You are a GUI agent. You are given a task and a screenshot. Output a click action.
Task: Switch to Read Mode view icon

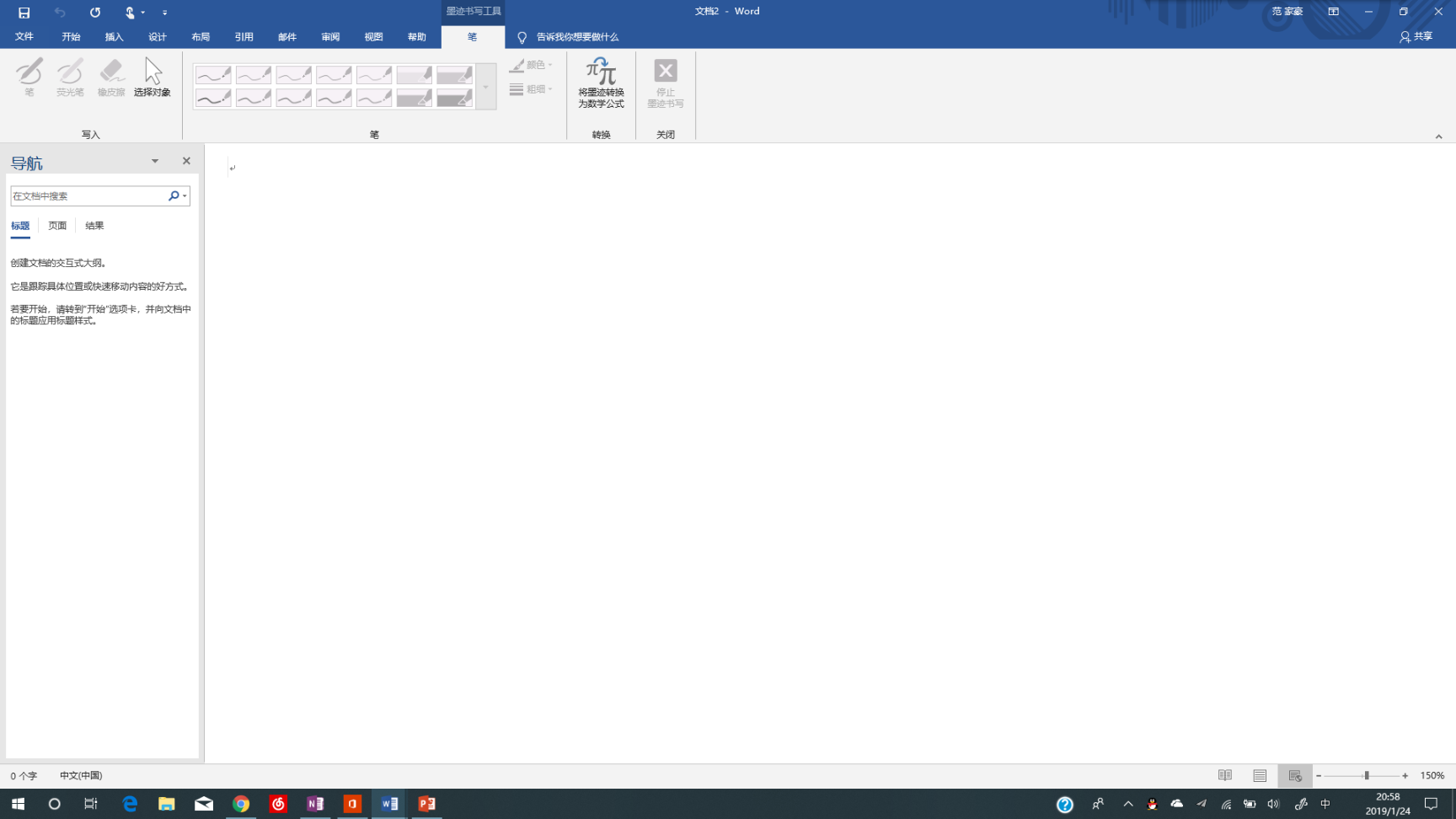coord(1225,776)
